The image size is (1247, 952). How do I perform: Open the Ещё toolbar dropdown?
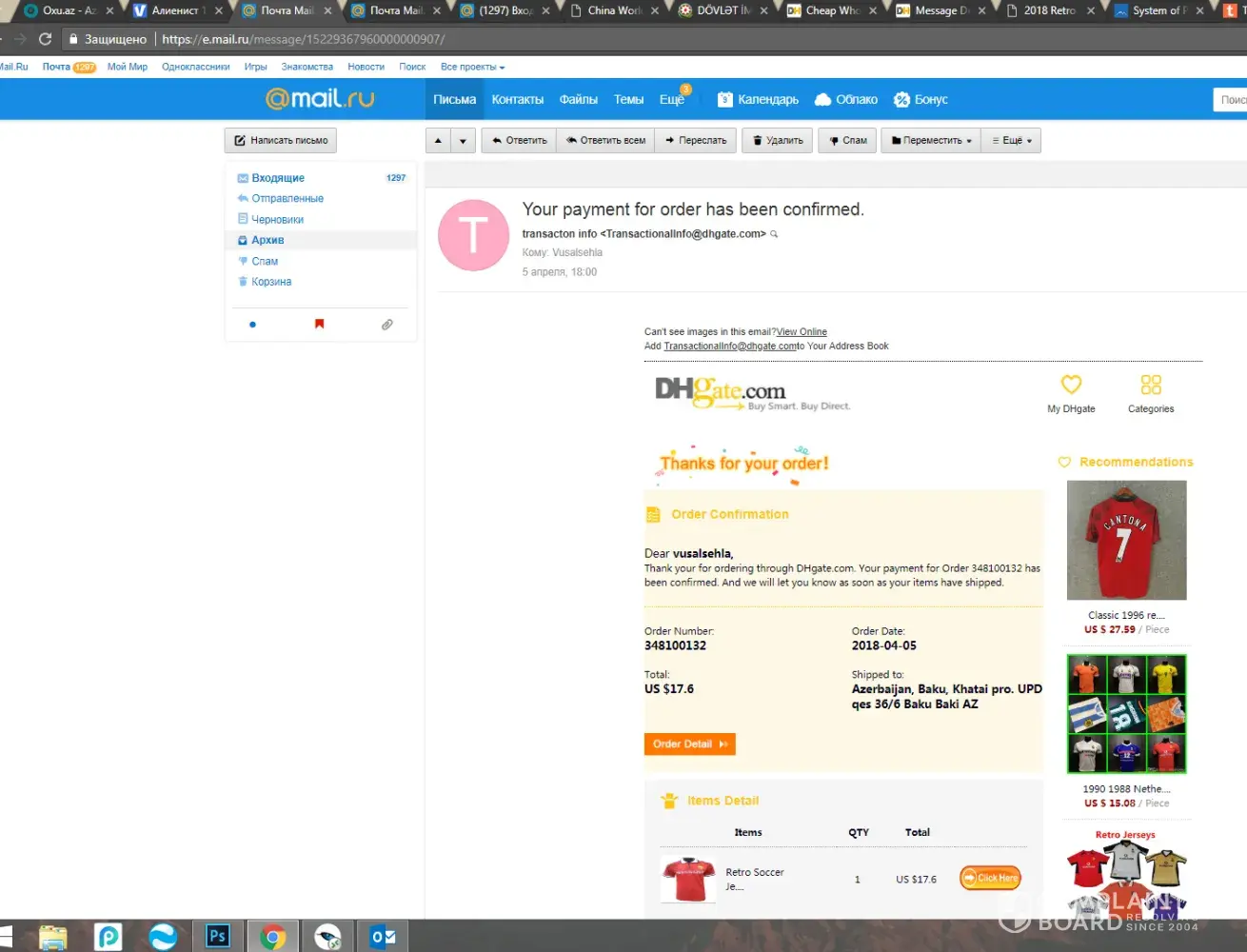1012,141
